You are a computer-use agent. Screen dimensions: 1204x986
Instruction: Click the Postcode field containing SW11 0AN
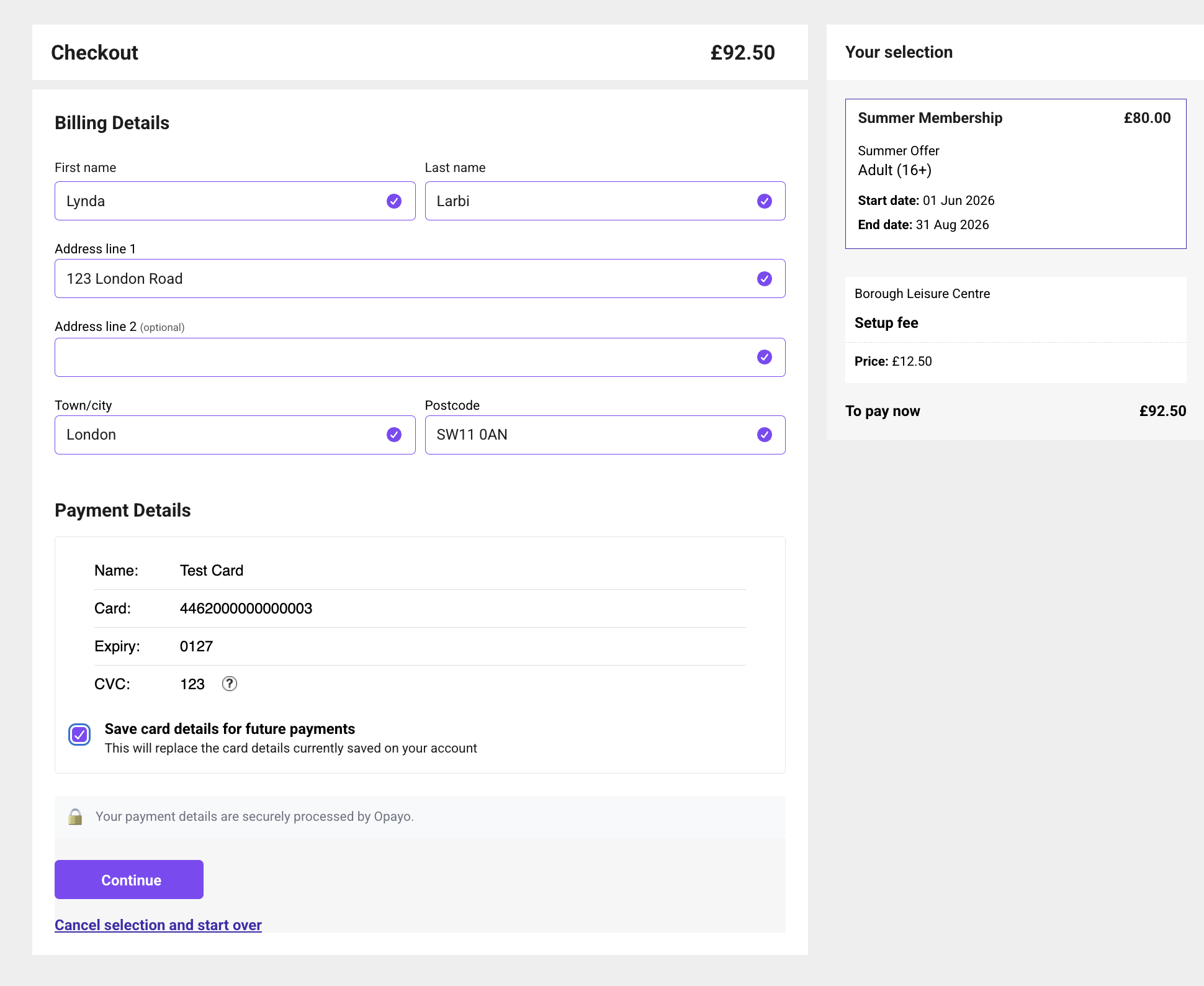coord(605,435)
